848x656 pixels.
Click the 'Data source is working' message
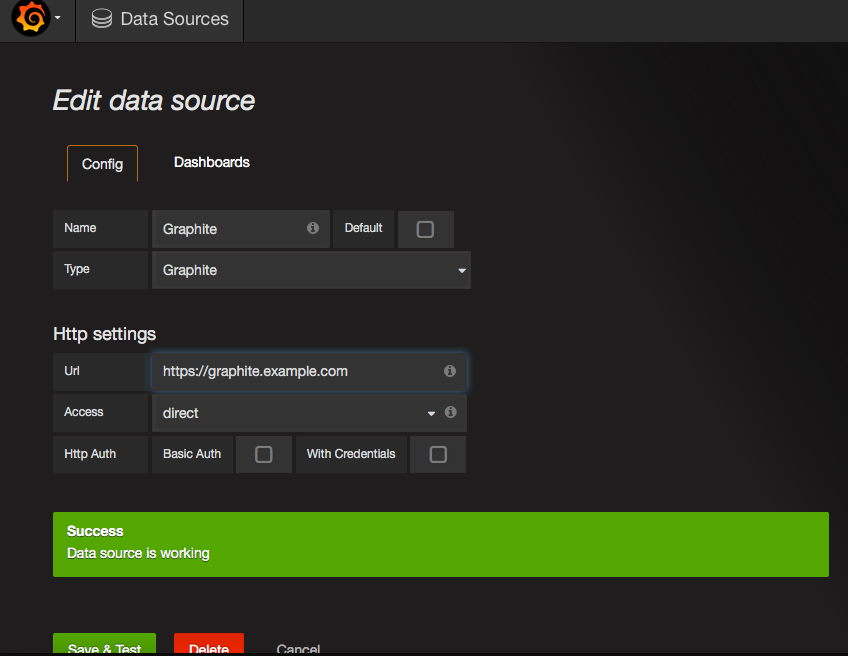138,553
